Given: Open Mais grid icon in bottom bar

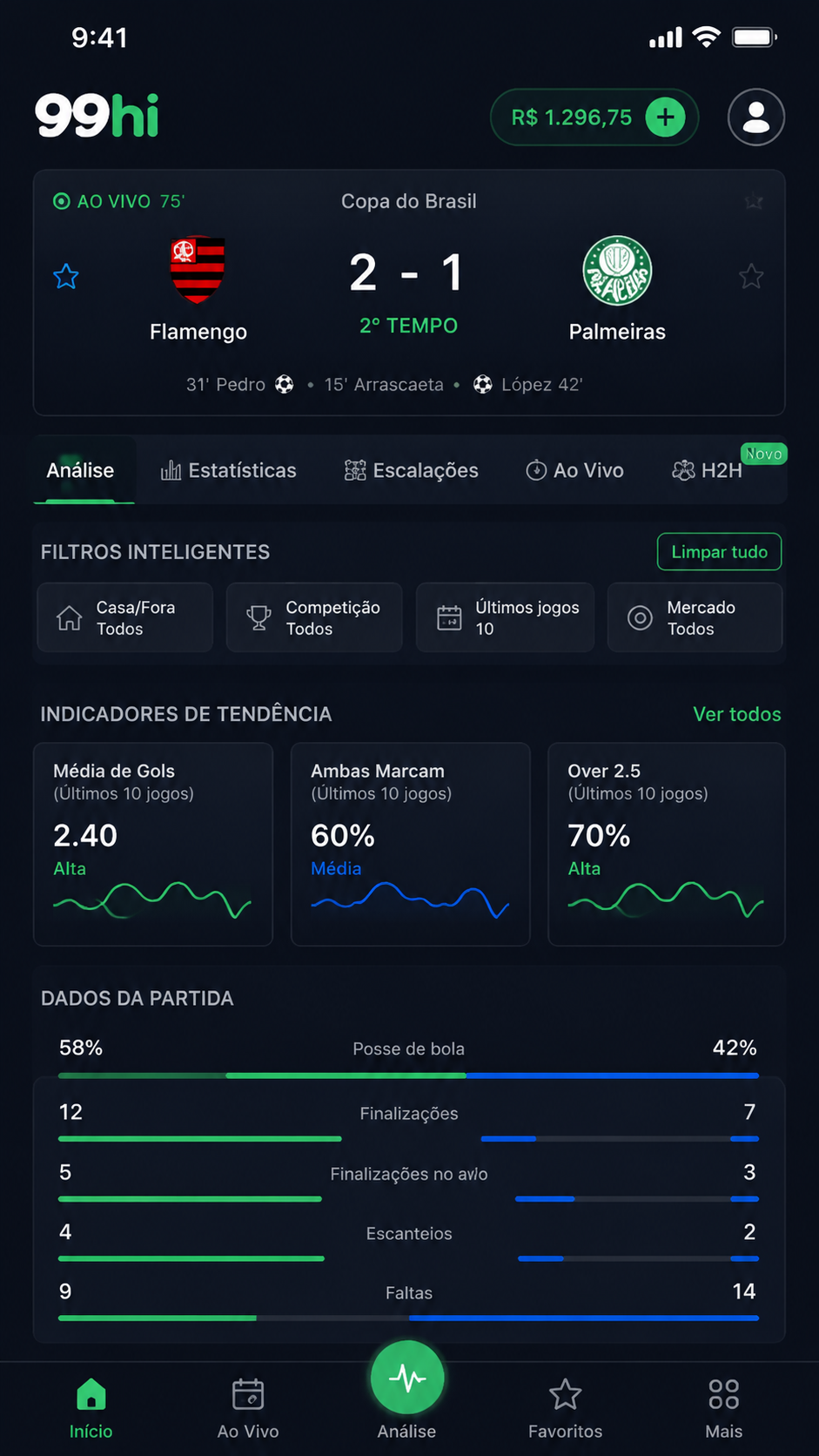Looking at the screenshot, I should click(x=723, y=1394).
